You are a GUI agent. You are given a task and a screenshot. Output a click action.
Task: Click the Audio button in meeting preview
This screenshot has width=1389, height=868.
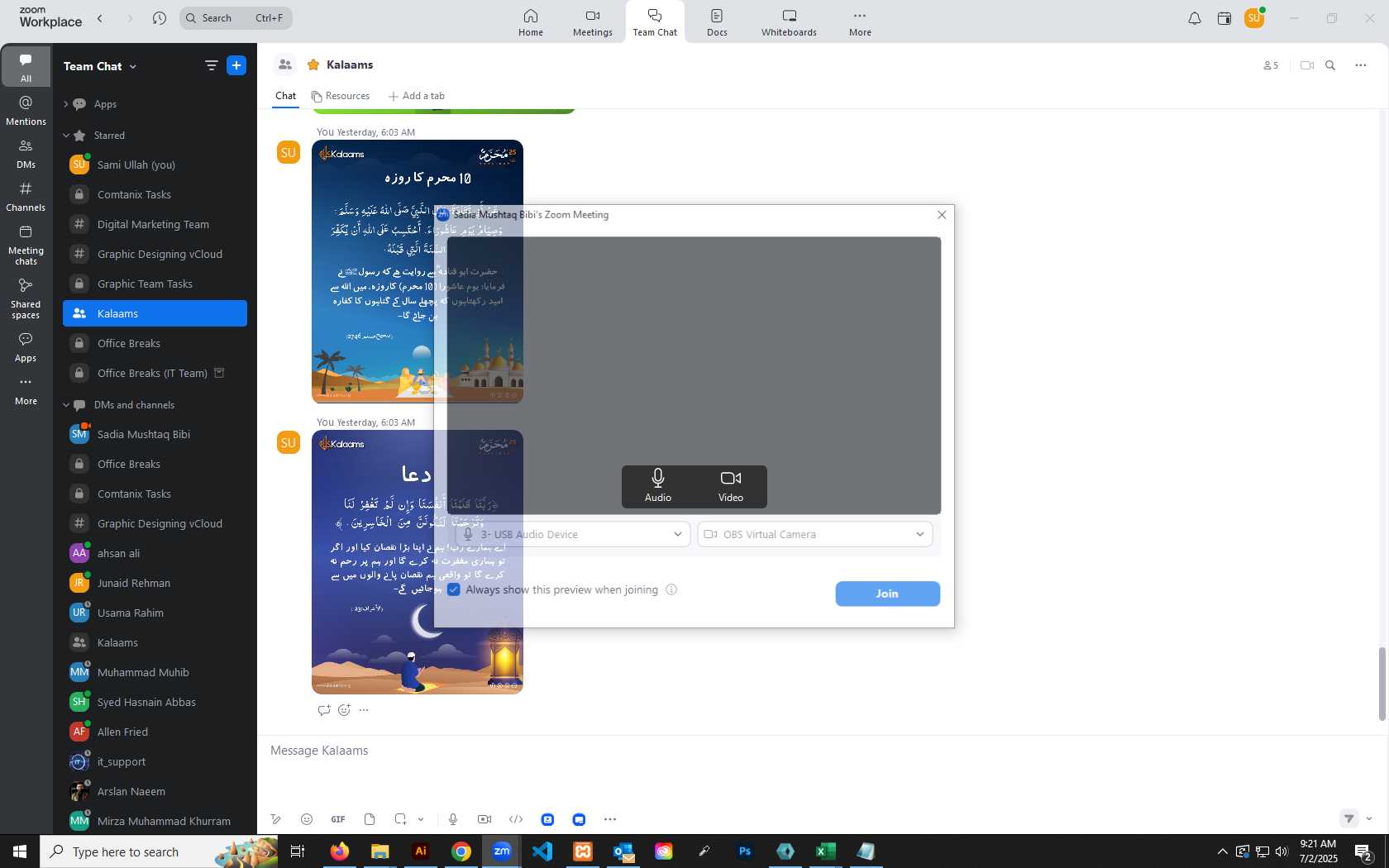point(658,486)
